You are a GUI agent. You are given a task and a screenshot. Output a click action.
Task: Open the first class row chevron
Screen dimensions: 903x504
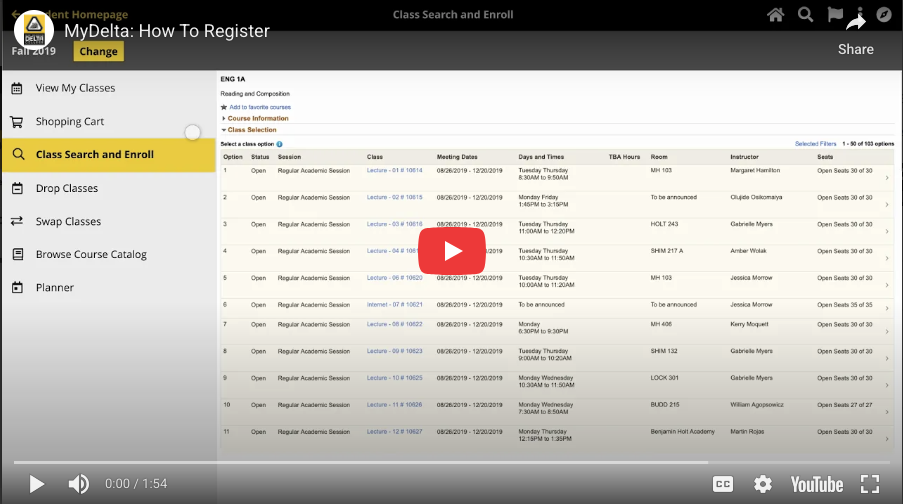886,177
